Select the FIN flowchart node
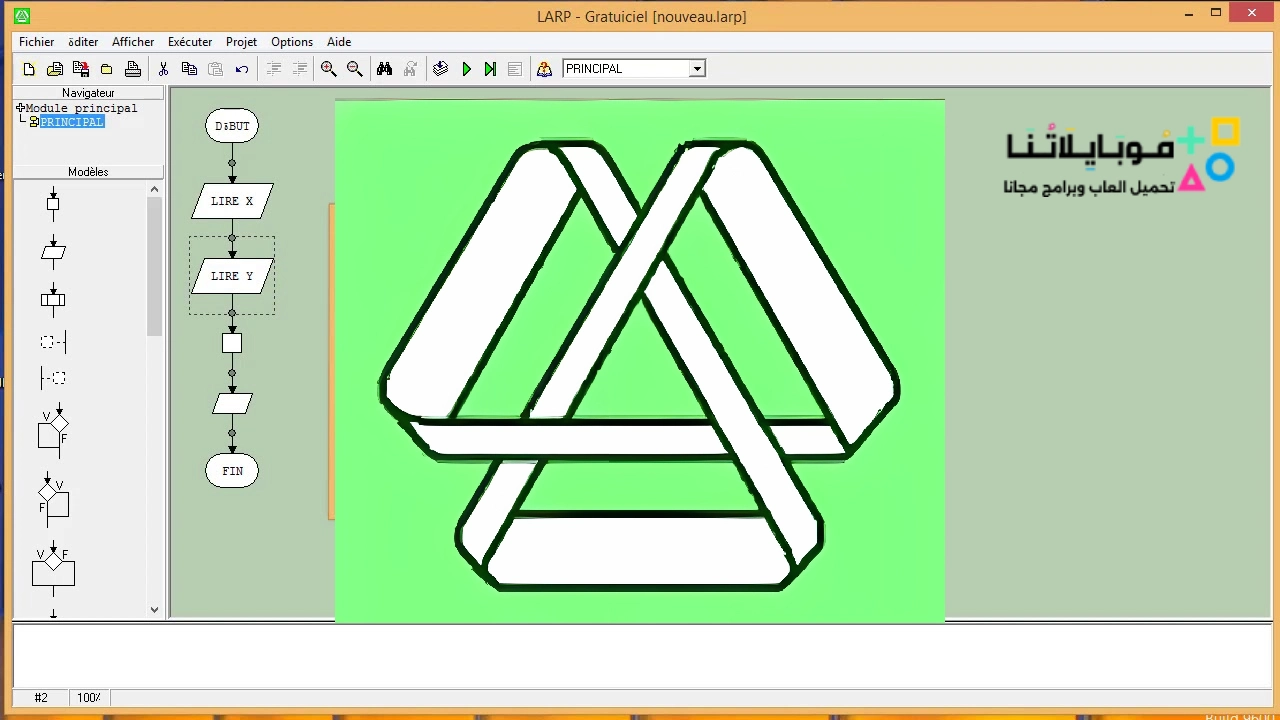1280x720 pixels. (x=232, y=471)
